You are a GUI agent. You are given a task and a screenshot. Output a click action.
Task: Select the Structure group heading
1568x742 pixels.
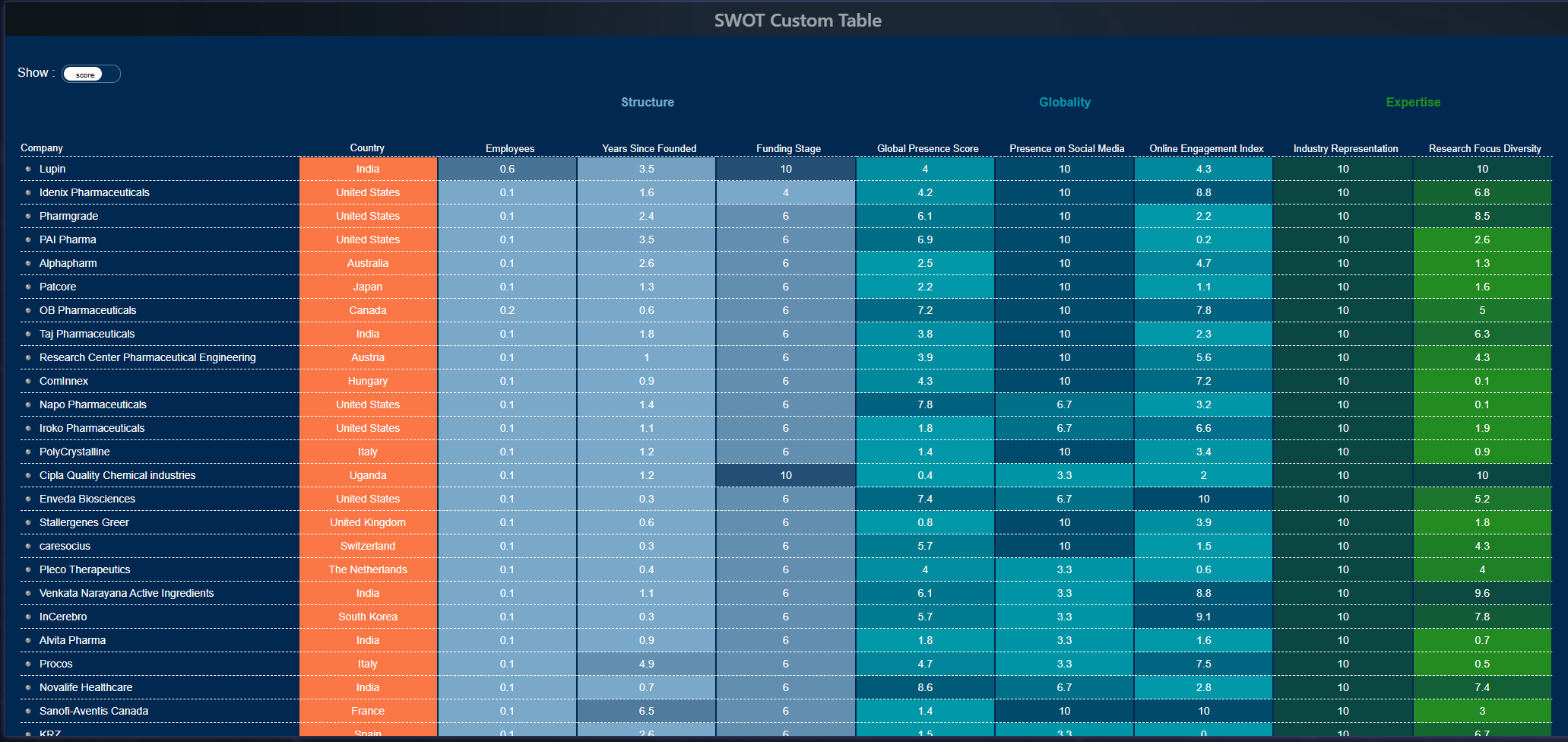(x=647, y=102)
